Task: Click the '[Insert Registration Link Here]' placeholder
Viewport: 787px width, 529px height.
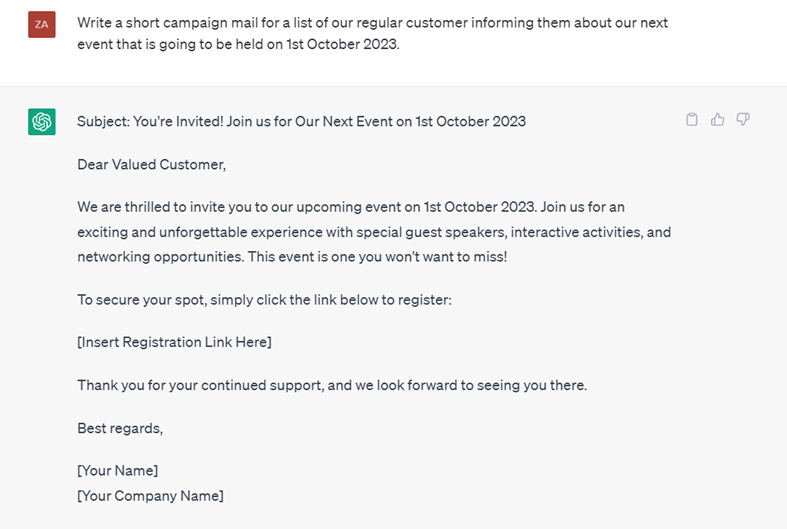Action: click(174, 342)
